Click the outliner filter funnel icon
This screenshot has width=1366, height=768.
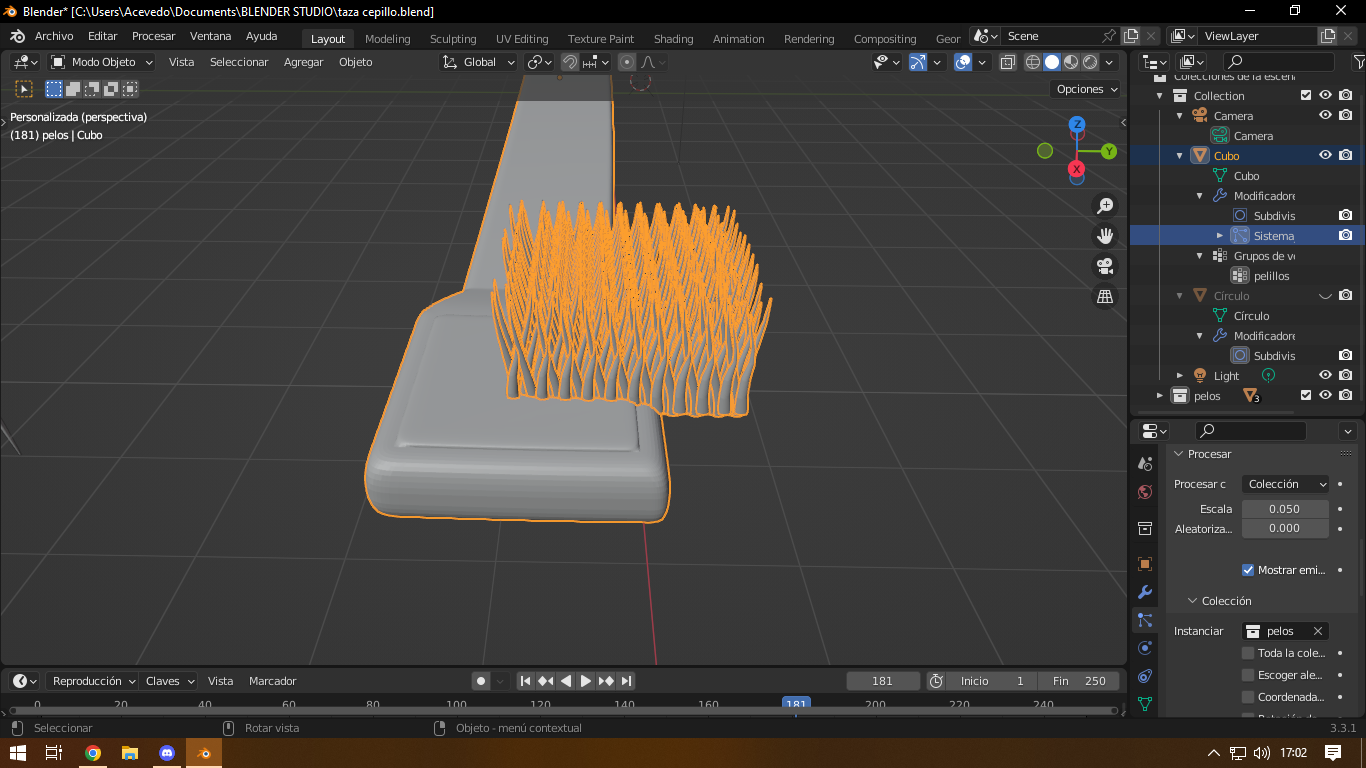pos(1358,62)
